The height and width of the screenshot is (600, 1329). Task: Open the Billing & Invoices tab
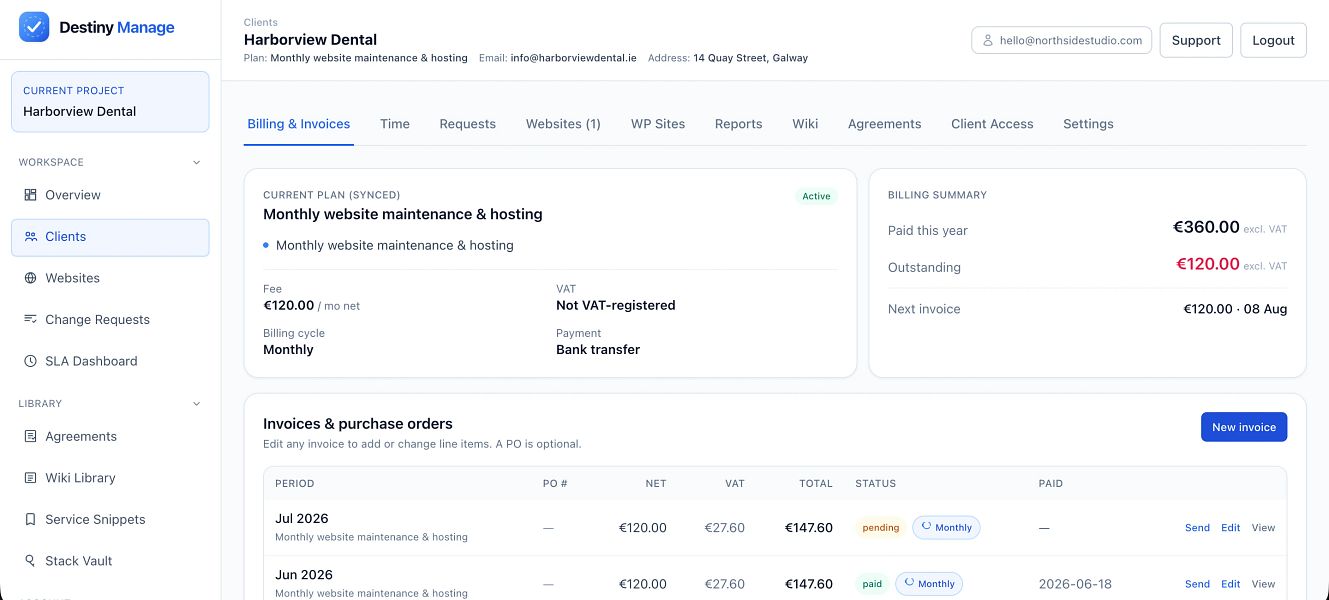tap(299, 124)
